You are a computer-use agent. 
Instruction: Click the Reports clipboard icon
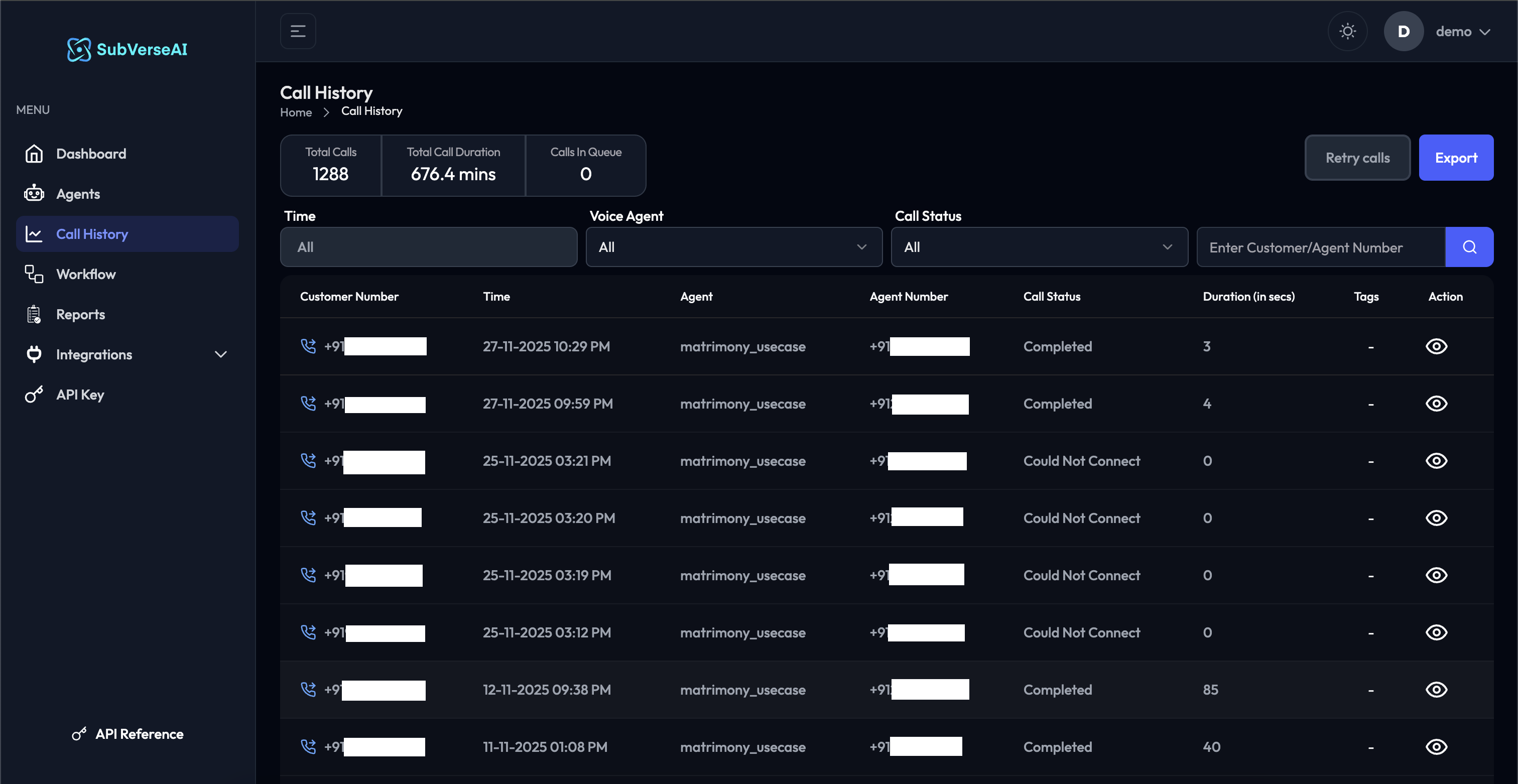34,315
